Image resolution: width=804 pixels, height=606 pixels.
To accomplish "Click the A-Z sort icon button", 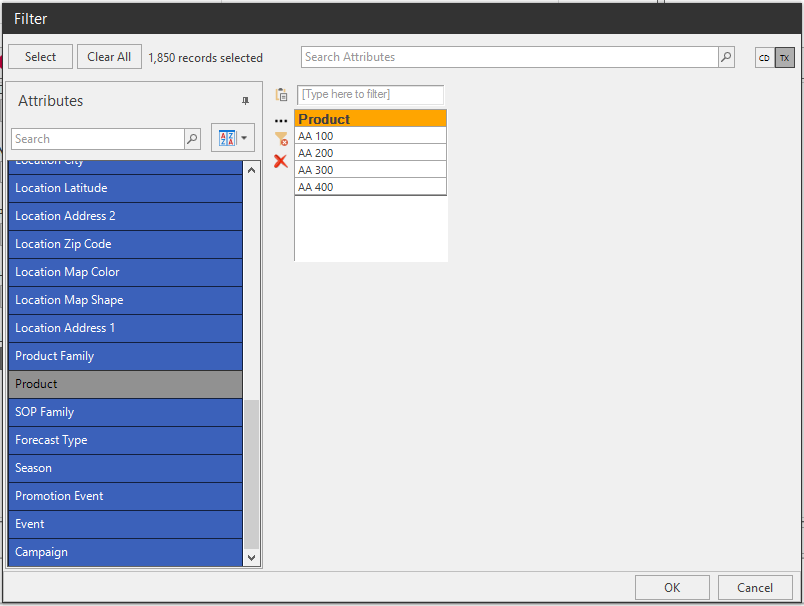I will (227, 138).
